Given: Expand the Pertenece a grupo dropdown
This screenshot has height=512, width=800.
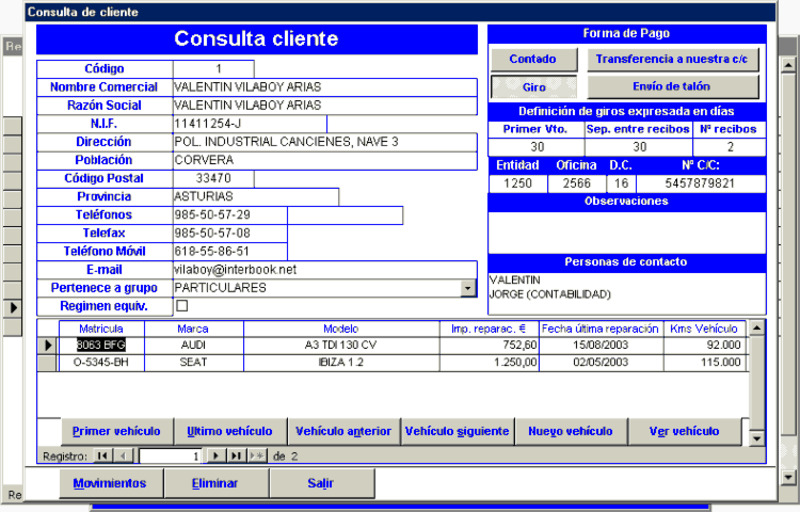Looking at the screenshot, I should pyautogui.click(x=468, y=288).
